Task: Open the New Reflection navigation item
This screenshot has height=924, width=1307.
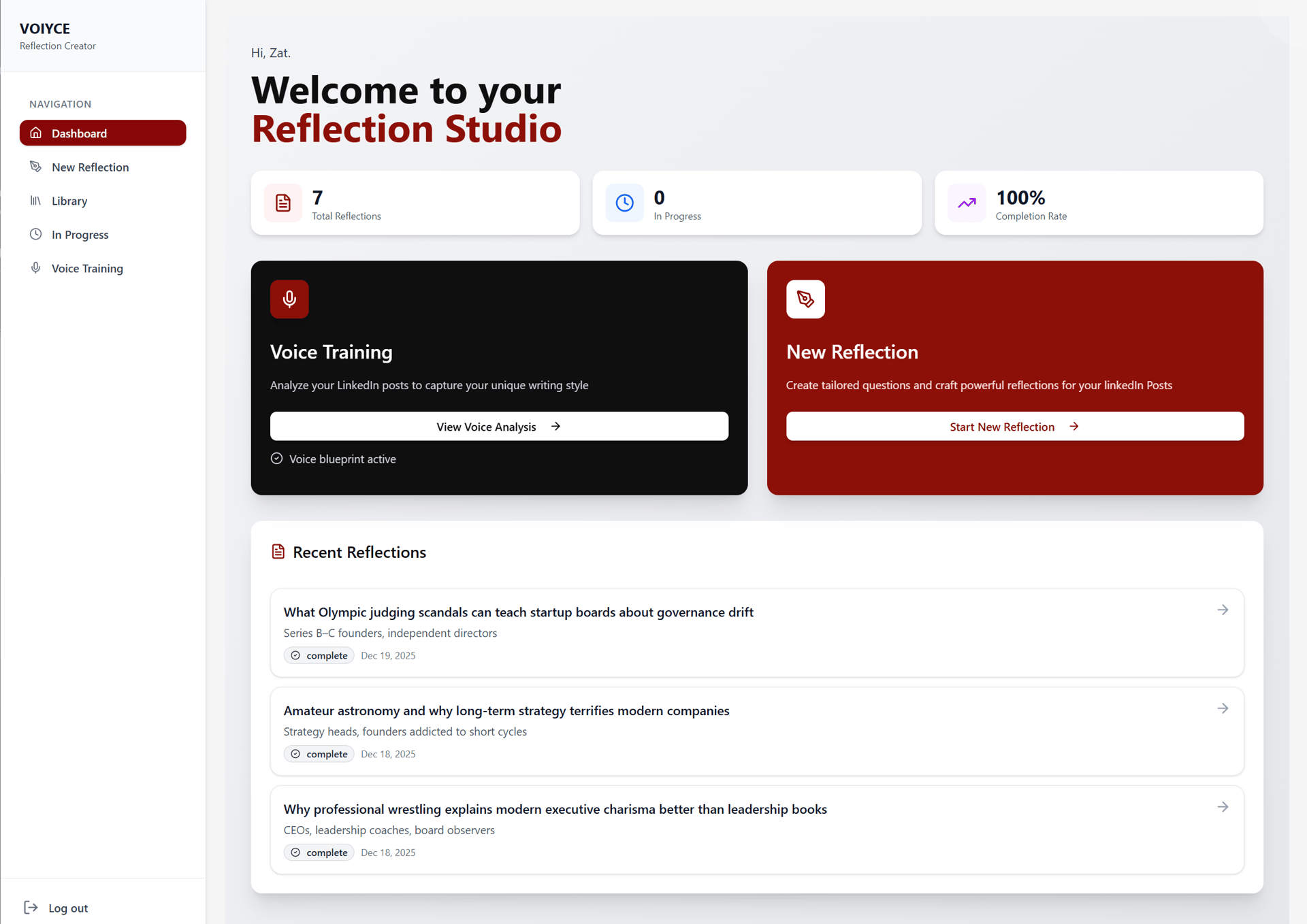Action: tap(90, 167)
